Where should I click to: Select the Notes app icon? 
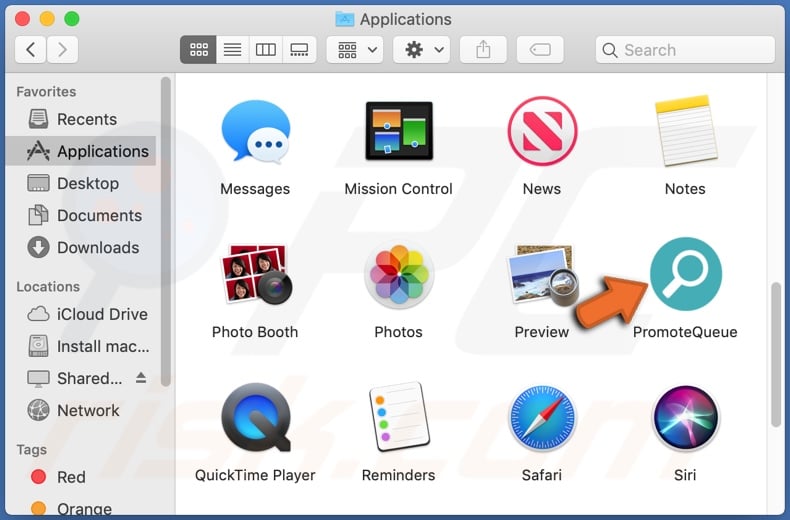685,131
